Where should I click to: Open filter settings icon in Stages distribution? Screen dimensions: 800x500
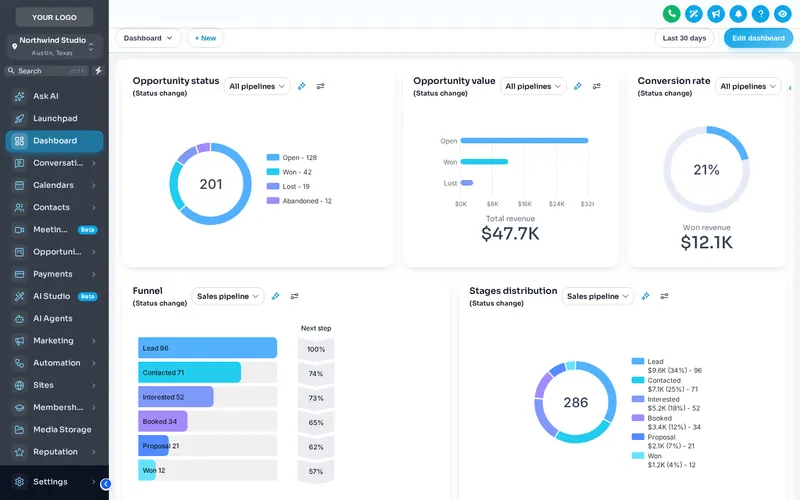(664, 296)
